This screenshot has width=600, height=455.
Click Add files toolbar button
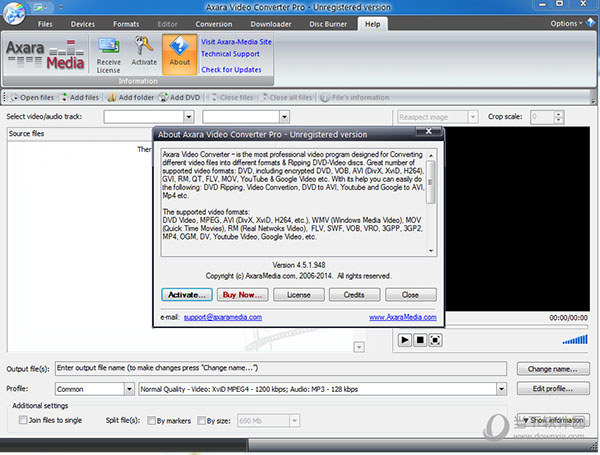pyautogui.click(x=80, y=98)
